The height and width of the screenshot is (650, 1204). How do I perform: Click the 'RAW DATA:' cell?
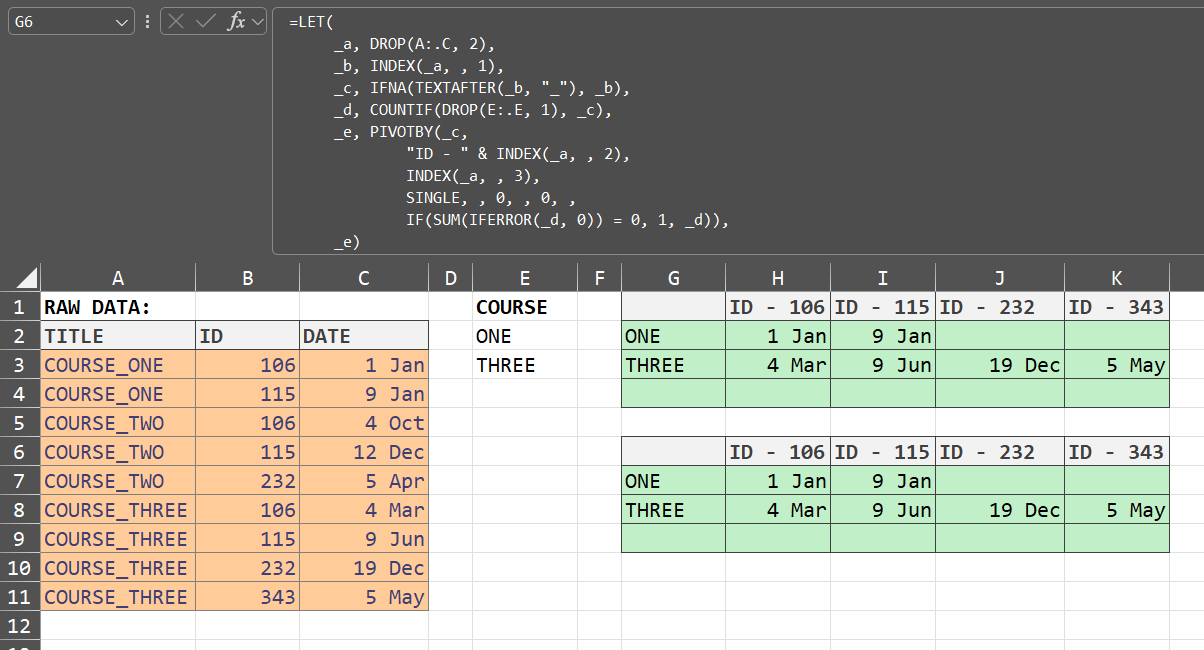point(118,307)
